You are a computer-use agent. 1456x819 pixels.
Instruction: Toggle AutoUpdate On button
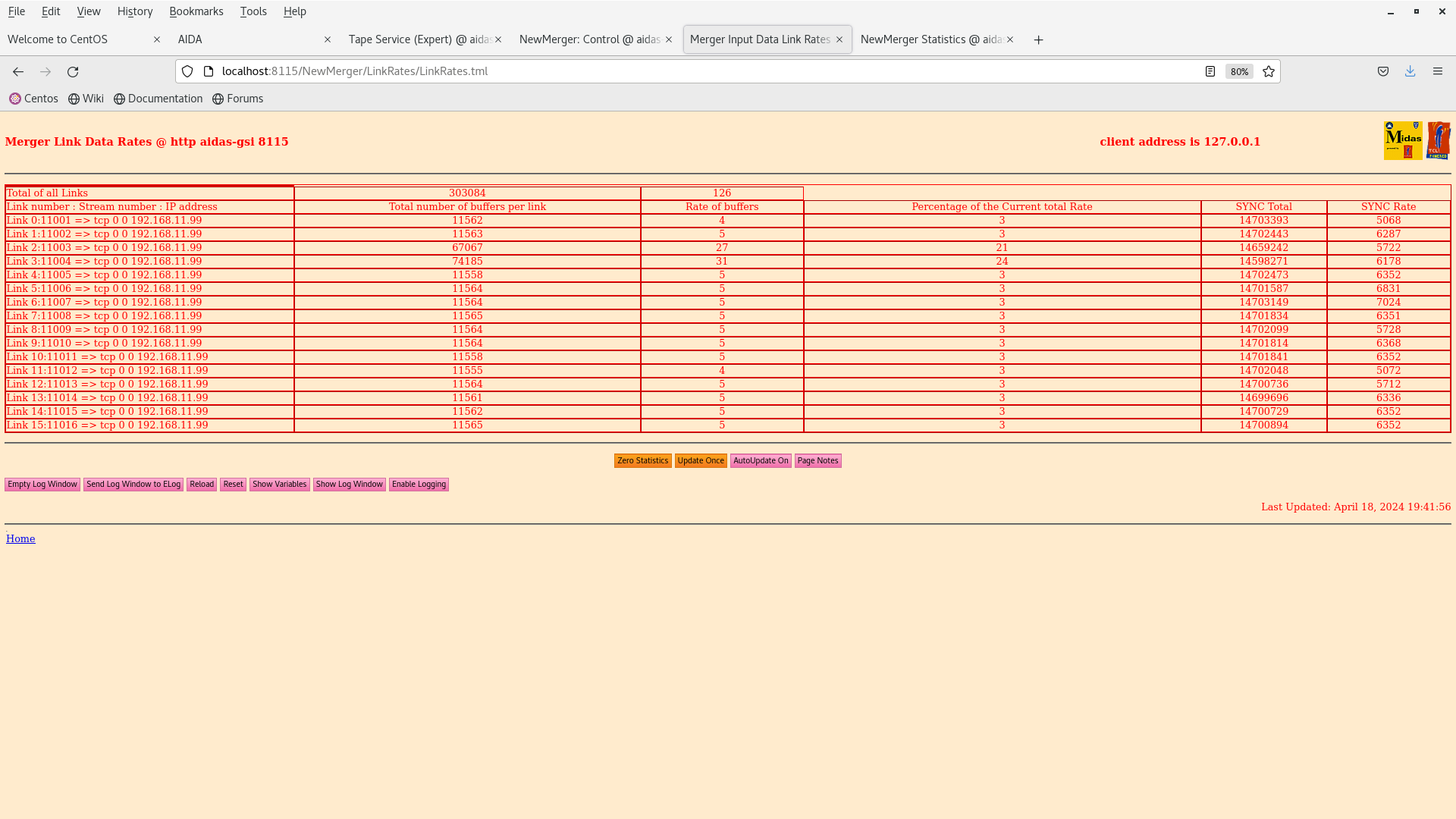click(760, 460)
